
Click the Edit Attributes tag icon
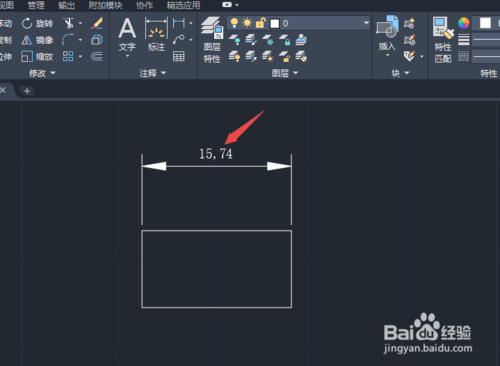tap(409, 56)
